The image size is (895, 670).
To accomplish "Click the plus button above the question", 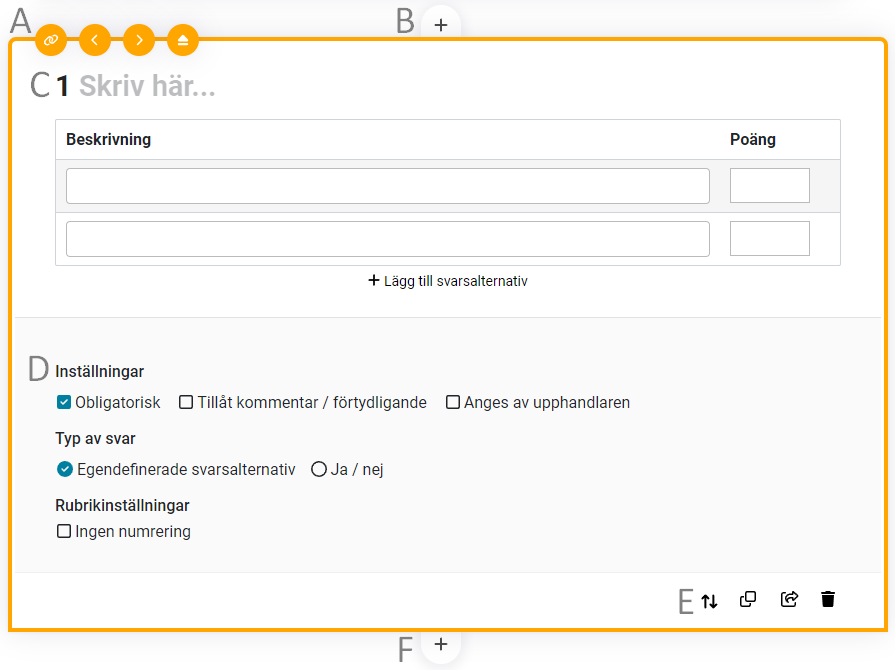I will [441, 24].
